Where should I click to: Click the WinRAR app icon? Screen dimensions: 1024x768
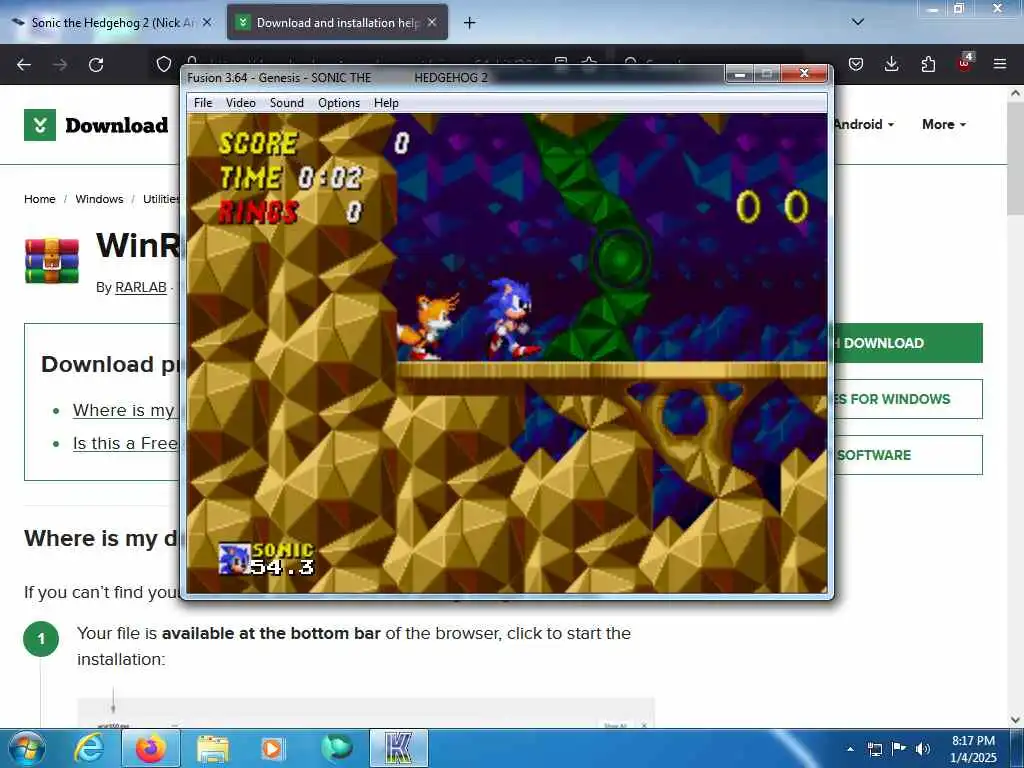click(x=52, y=261)
